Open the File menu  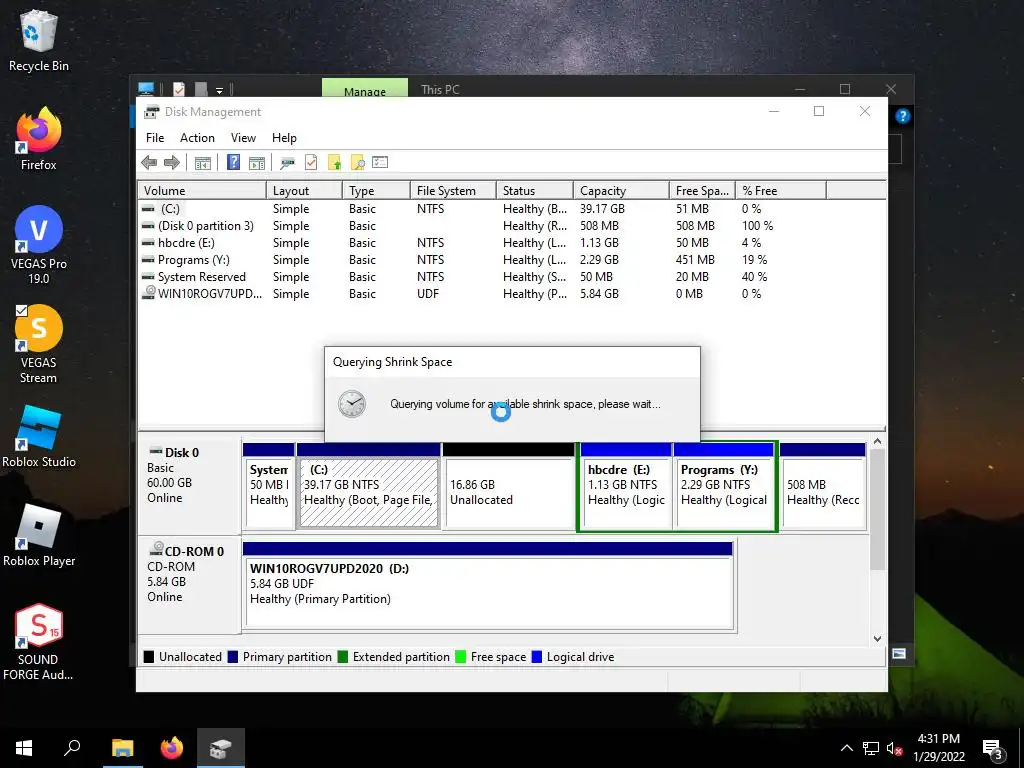(155, 138)
